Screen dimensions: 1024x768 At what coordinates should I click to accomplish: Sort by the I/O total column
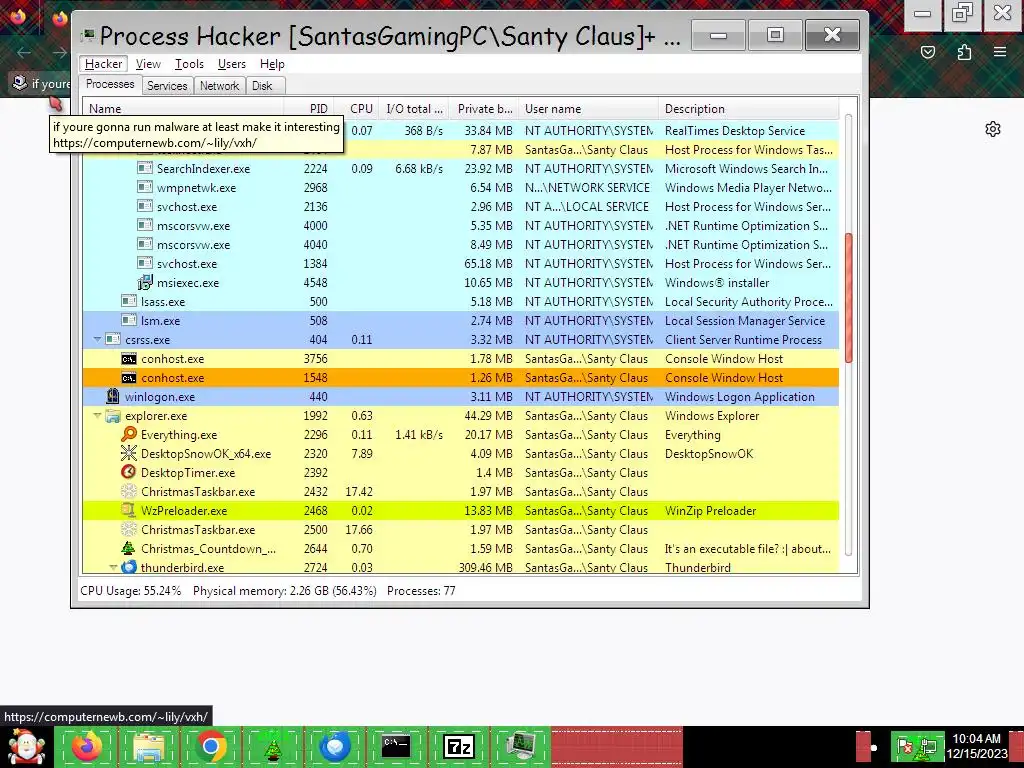[x=414, y=109]
